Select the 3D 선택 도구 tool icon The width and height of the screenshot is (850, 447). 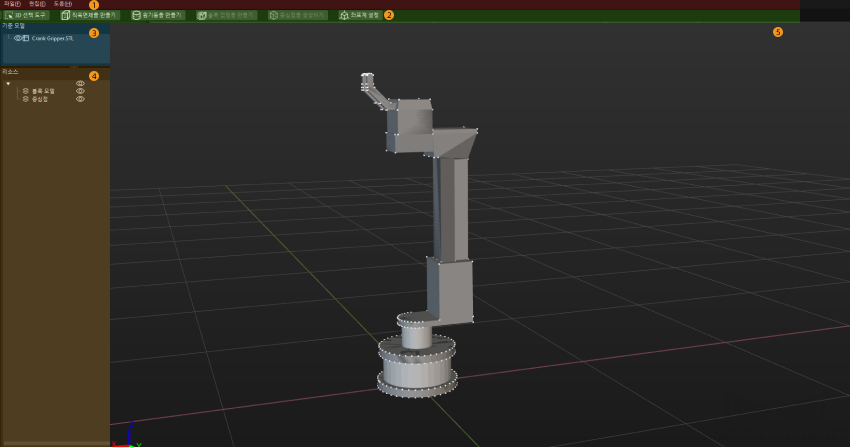coord(9,16)
